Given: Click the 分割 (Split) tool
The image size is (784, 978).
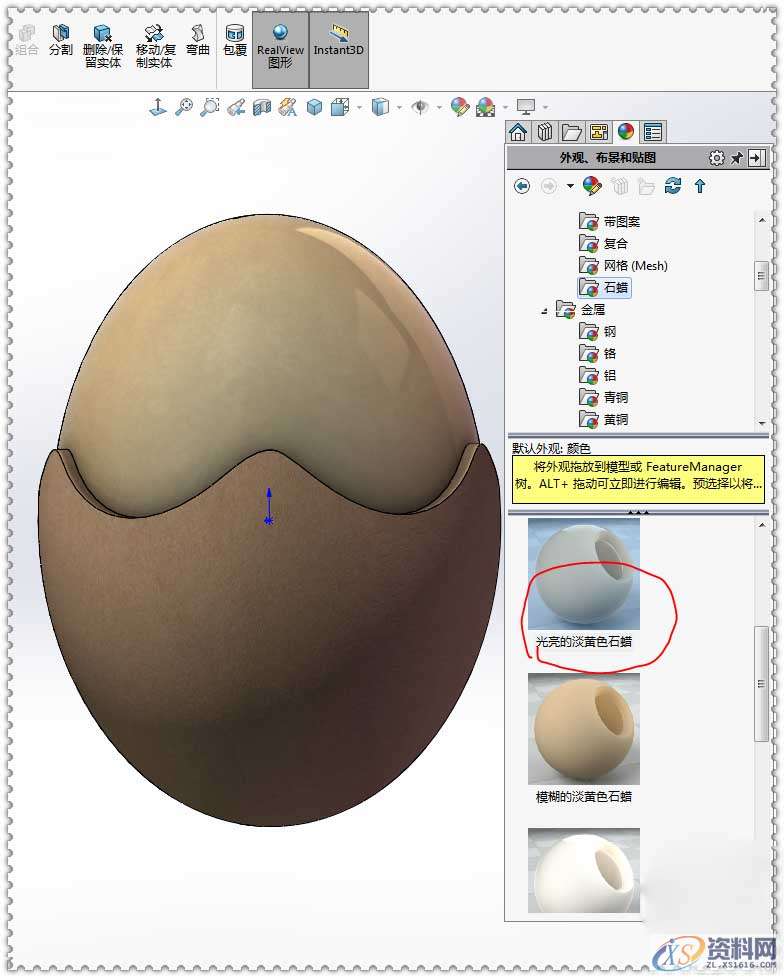Looking at the screenshot, I should [x=60, y=39].
